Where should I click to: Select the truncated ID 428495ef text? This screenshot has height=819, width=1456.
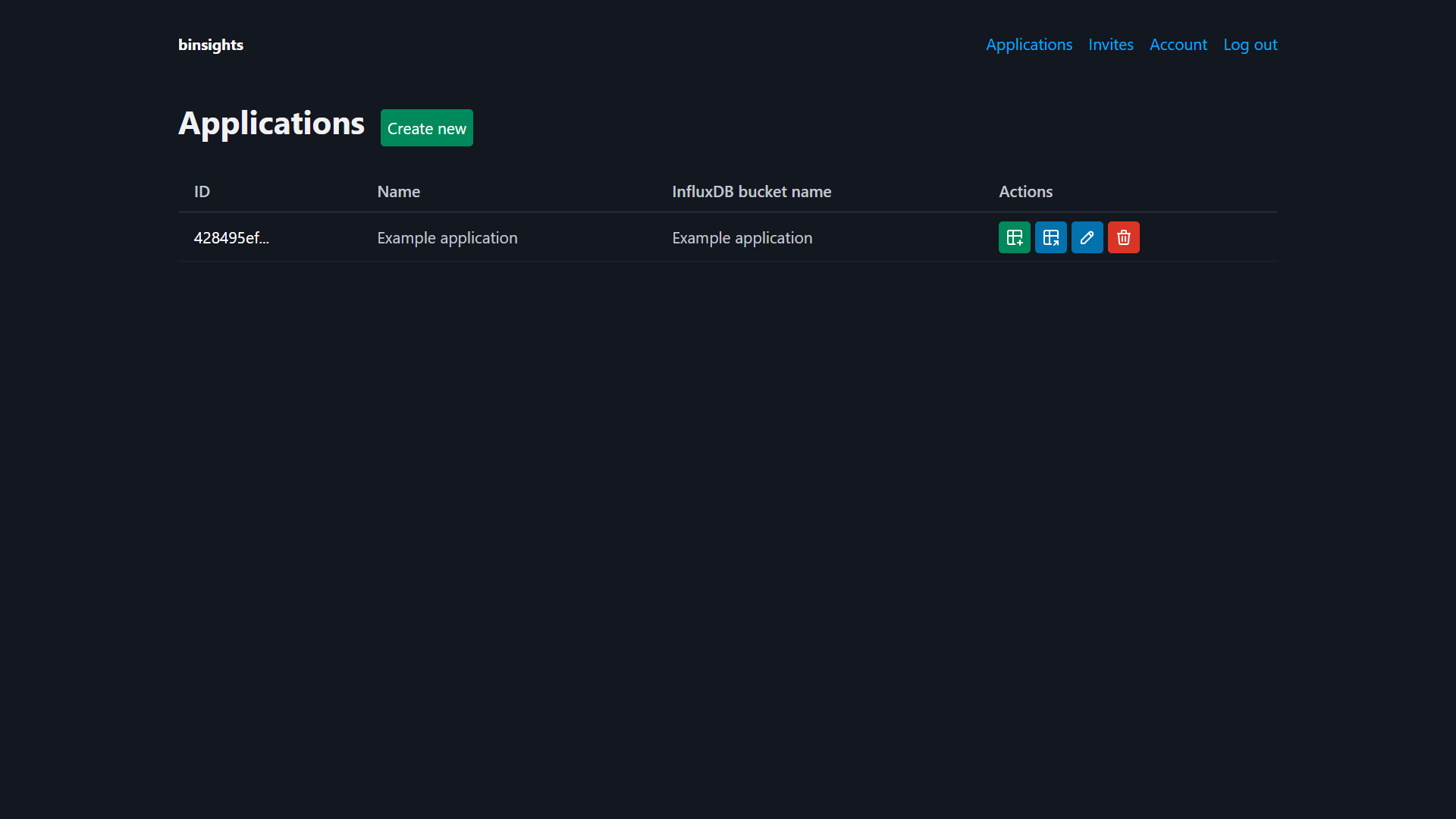(x=231, y=237)
